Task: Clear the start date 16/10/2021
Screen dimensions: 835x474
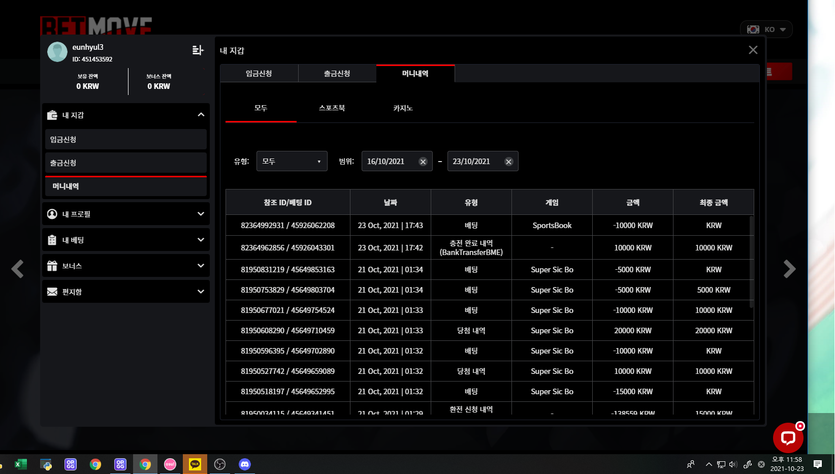Action: (x=423, y=162)
